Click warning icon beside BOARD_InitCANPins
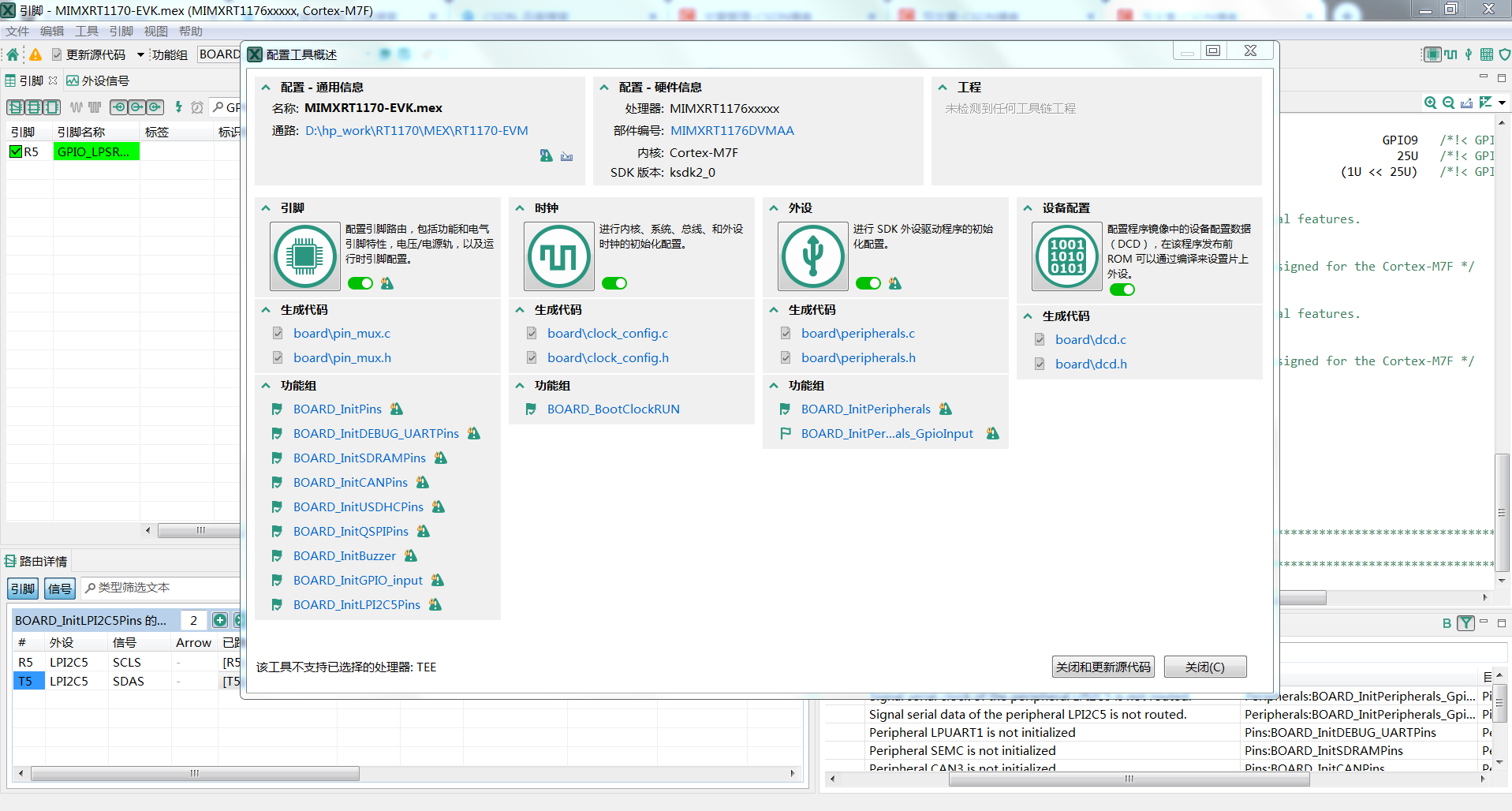The width and height of the screenshot is (1512, 811). point(423,482)
